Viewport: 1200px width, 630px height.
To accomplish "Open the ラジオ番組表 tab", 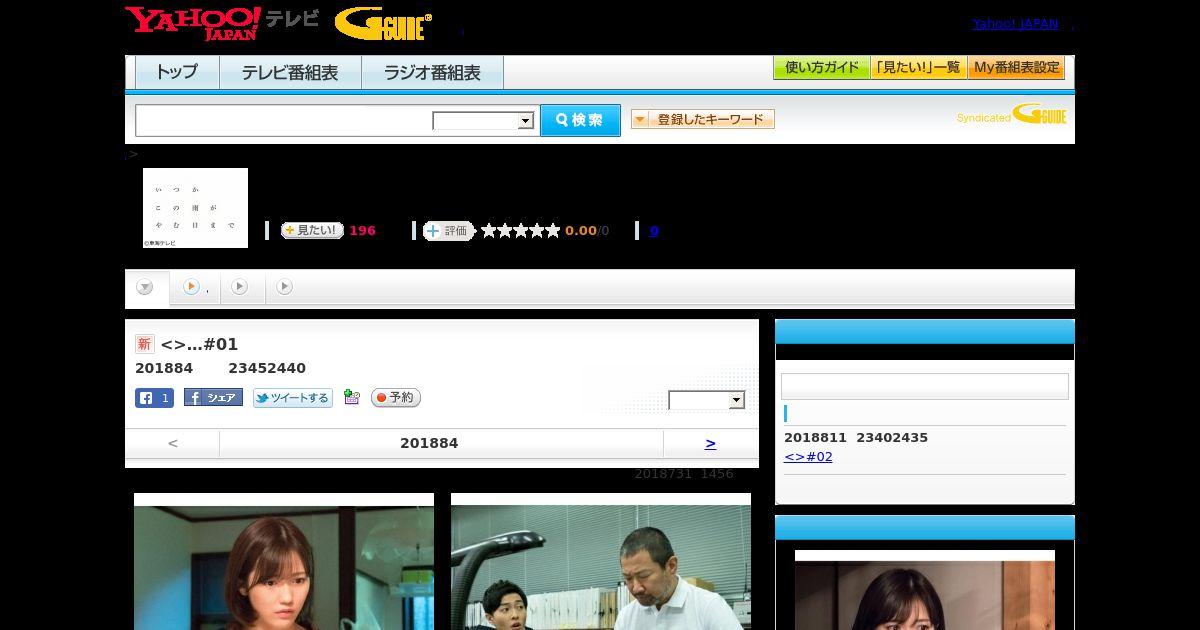I will click(x=432, y=73).
